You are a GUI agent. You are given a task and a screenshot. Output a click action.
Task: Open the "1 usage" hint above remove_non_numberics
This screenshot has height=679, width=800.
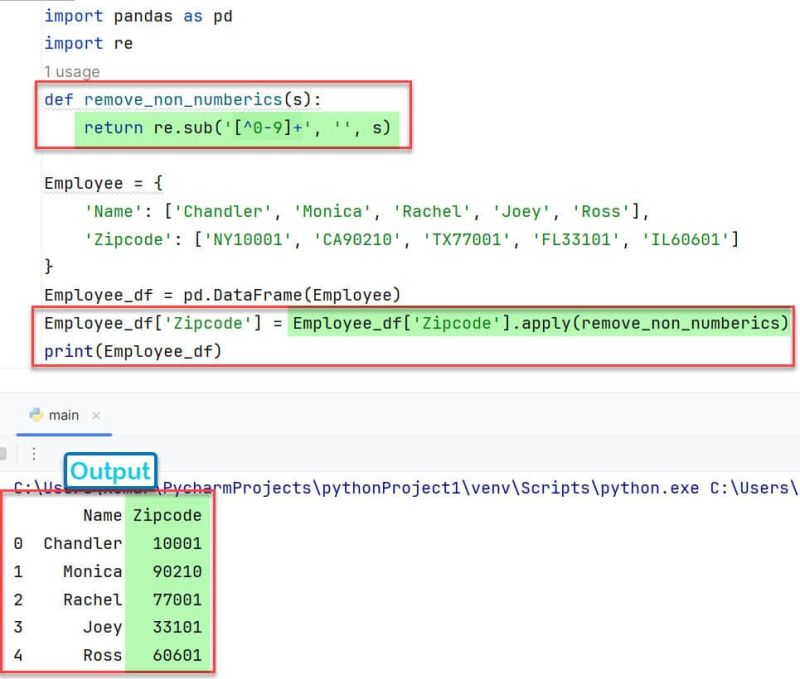click(x=68, y=71)
